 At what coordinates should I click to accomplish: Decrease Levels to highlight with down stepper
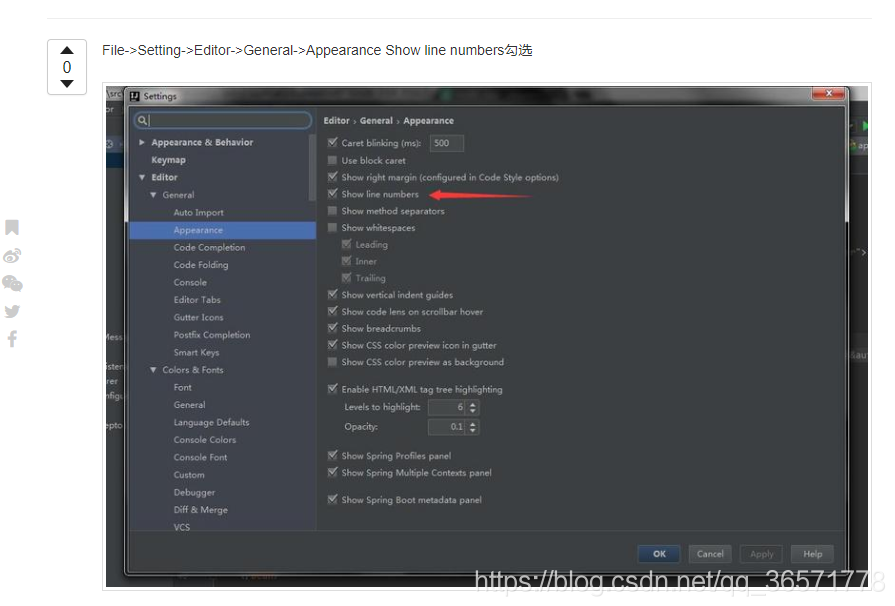tap(472, 411)
